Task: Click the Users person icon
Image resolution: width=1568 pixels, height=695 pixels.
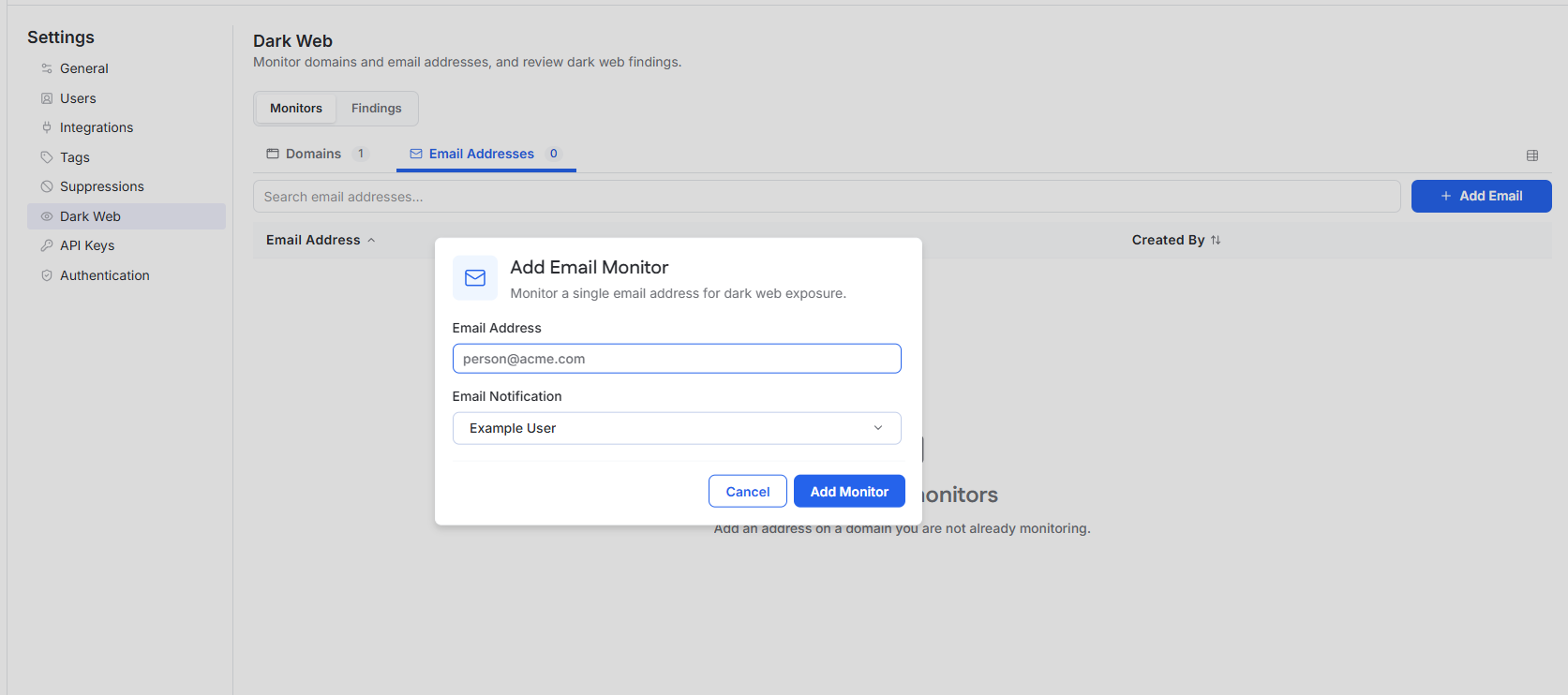Action: tap(47, 98)
